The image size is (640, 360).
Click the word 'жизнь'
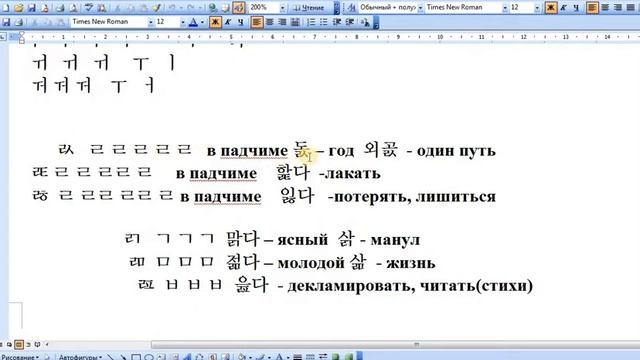coord(411,263)
